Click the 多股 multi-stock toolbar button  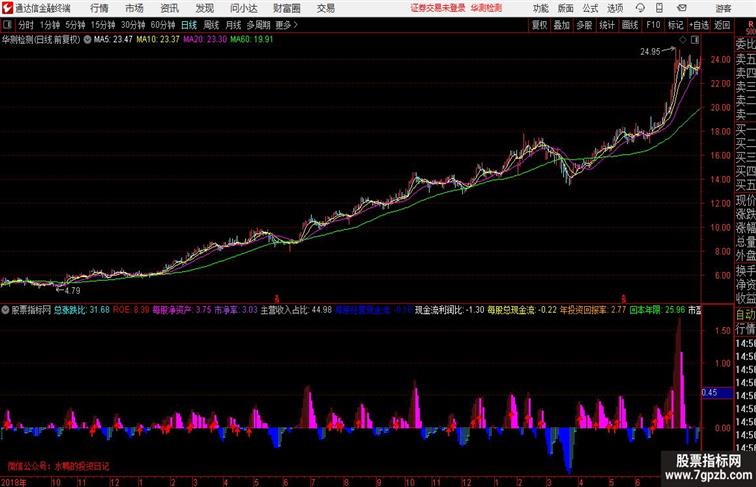(x=584, y=25)
